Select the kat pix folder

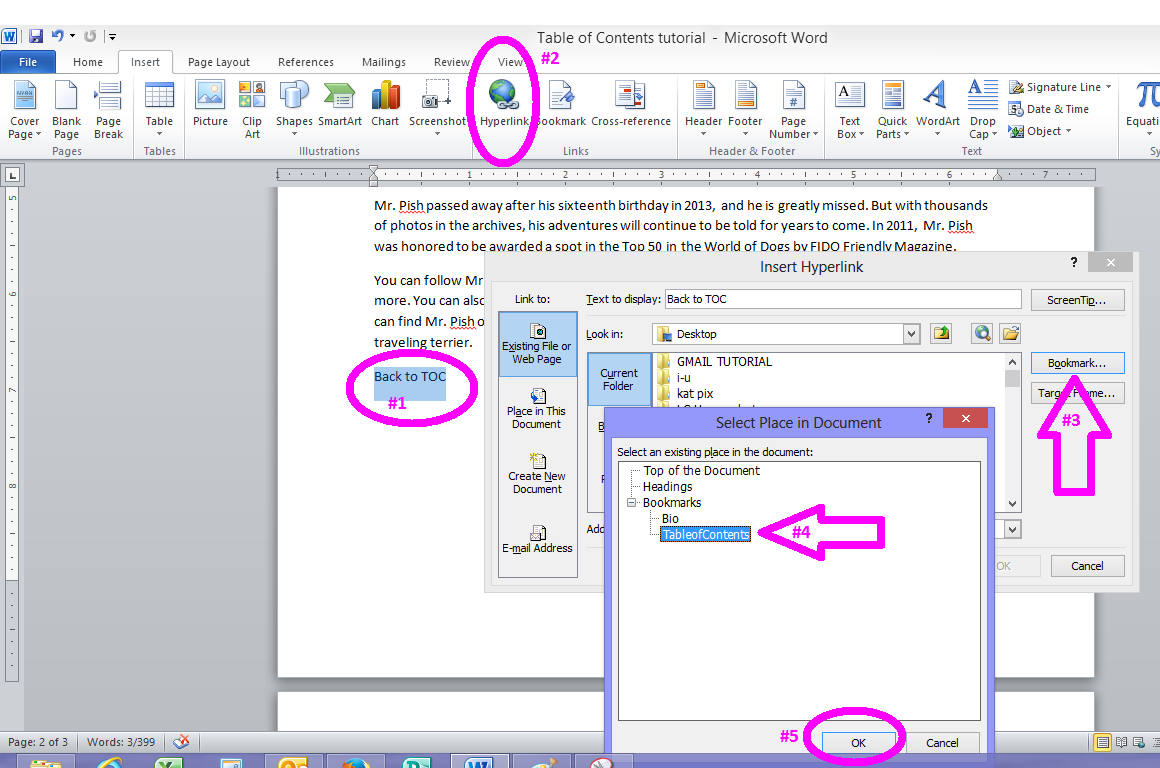coord(686,394)
